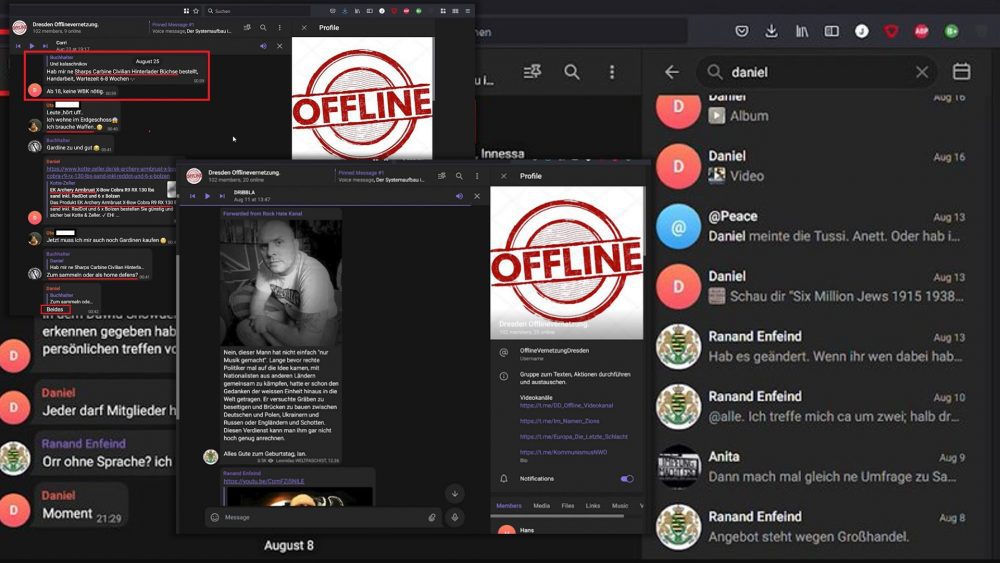Open chat search magnifier left of daniel panel
The height and width of the screenshot is (563, 1000).
(571, 72)
